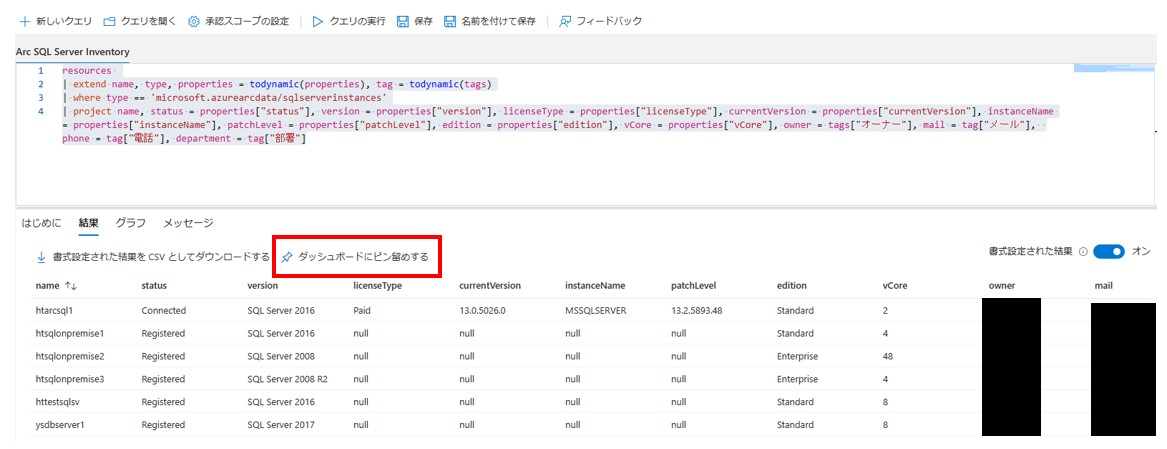Select the htsqlonpremise2 row name
The height and width of the screenshot is (449, 1167).
tap(70, 356)
